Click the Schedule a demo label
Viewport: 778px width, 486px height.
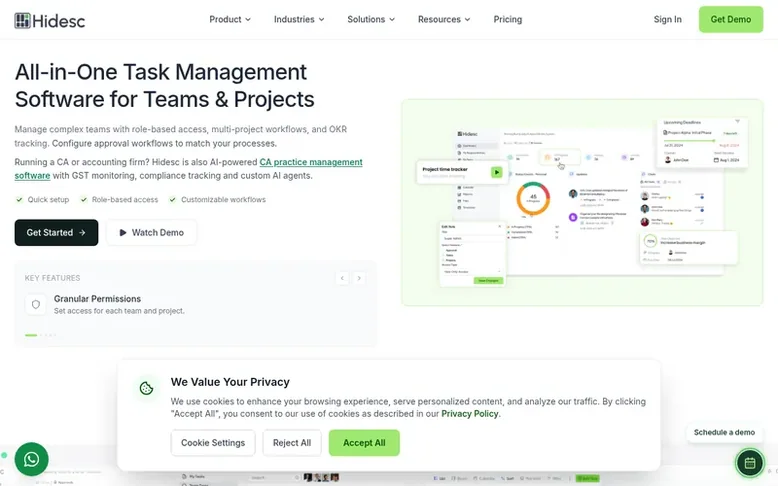tap(724, 432)
